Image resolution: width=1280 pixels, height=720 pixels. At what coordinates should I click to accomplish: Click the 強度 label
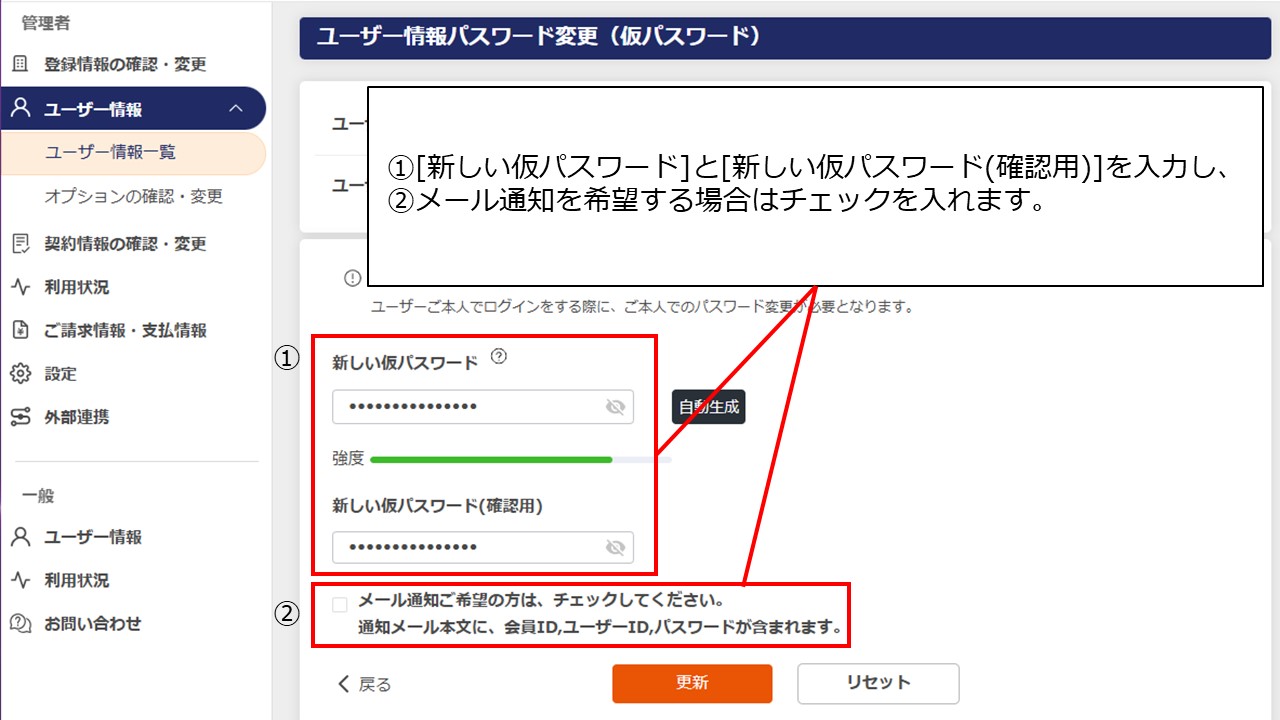348,459
